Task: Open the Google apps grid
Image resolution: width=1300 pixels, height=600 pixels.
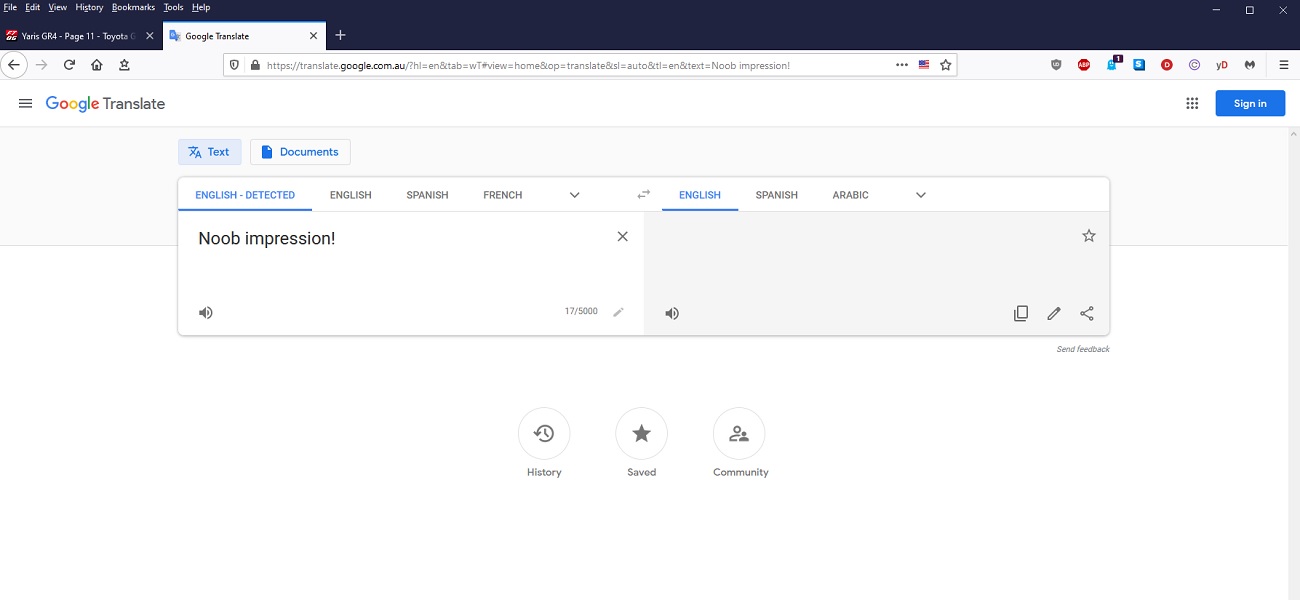Action: (1192, 103)
